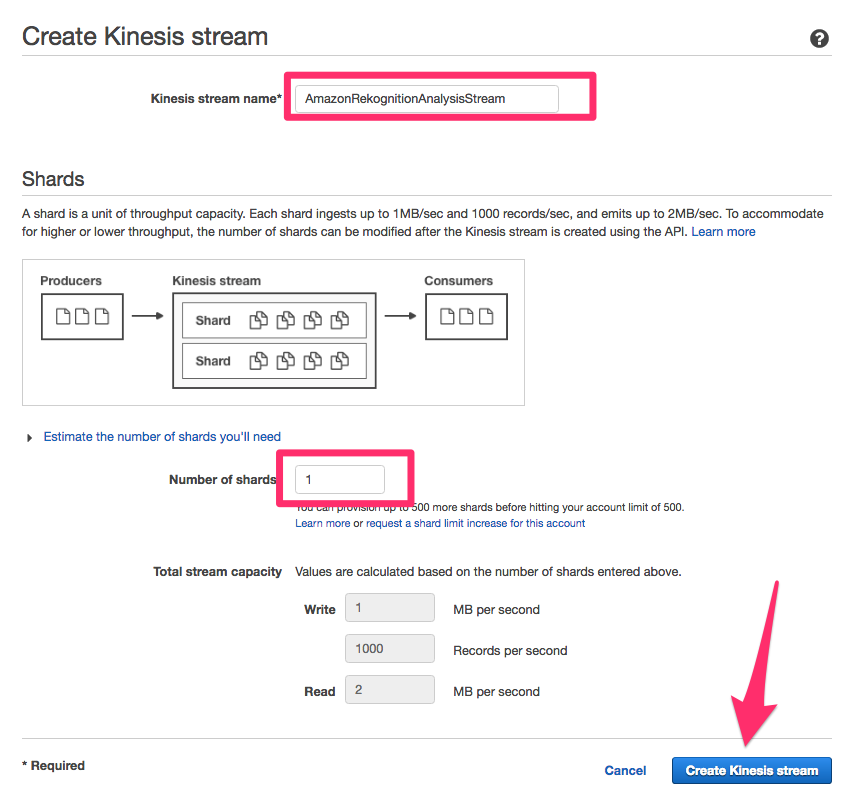The height and width of the screenshot is (799, 853).
Task: Select the Number of shards input field
Action: point(341,479)
